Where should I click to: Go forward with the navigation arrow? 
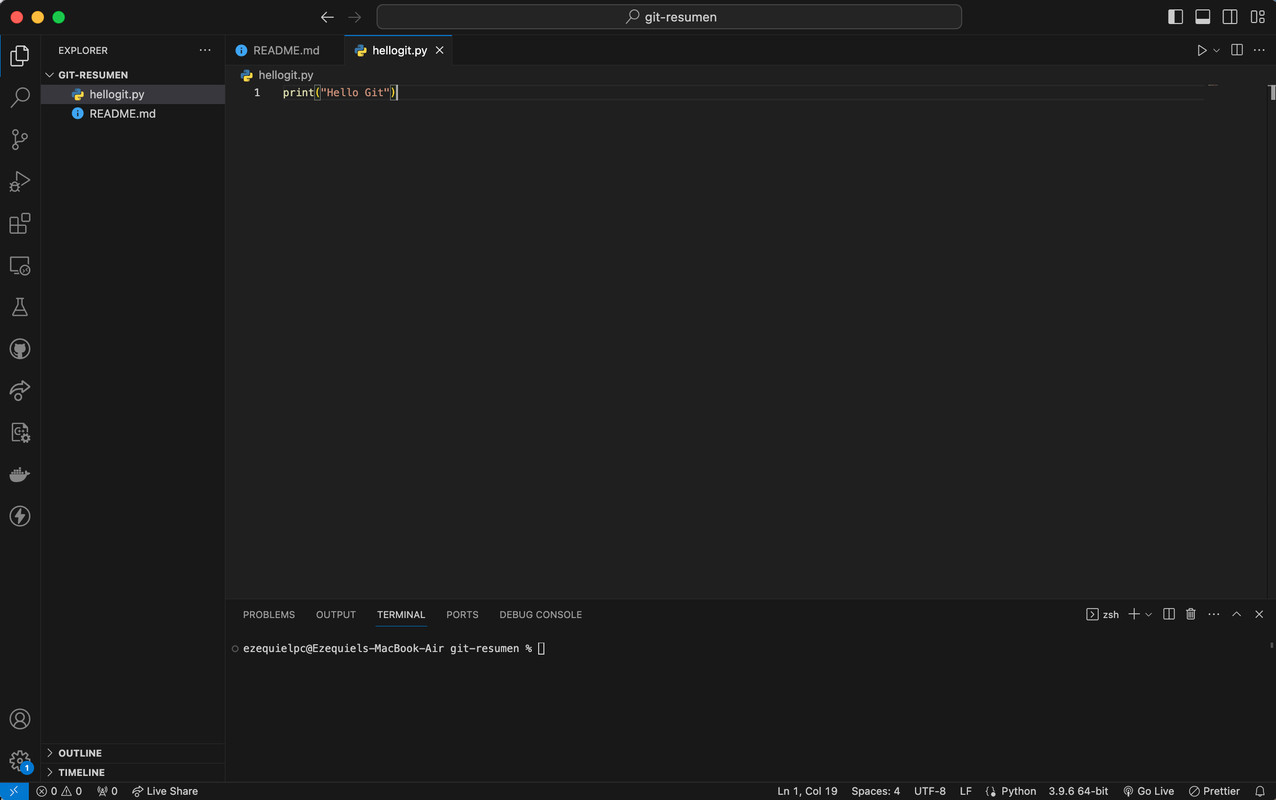(x=355, y=17)
